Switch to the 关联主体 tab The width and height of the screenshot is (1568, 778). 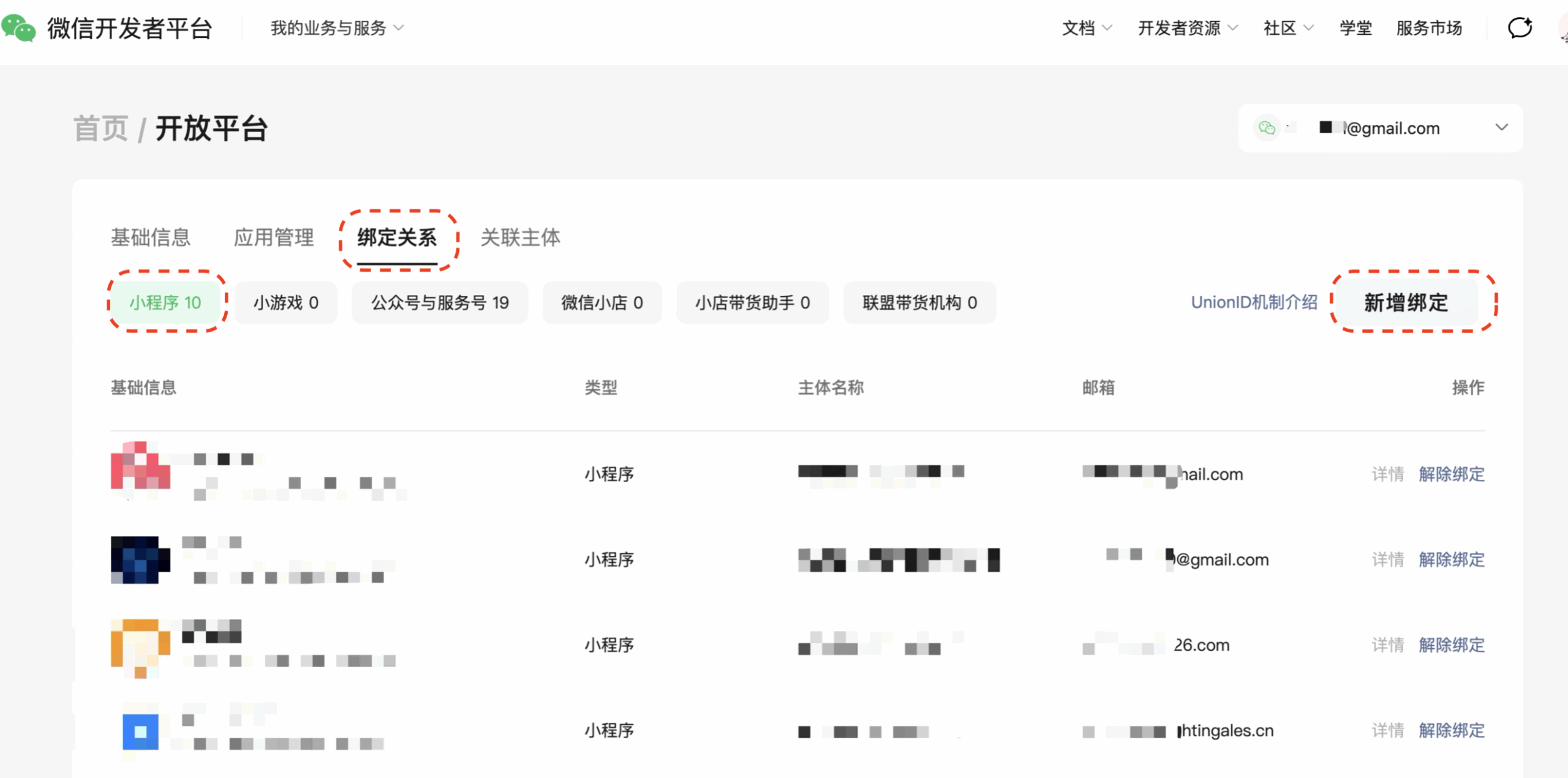(520, 238)
